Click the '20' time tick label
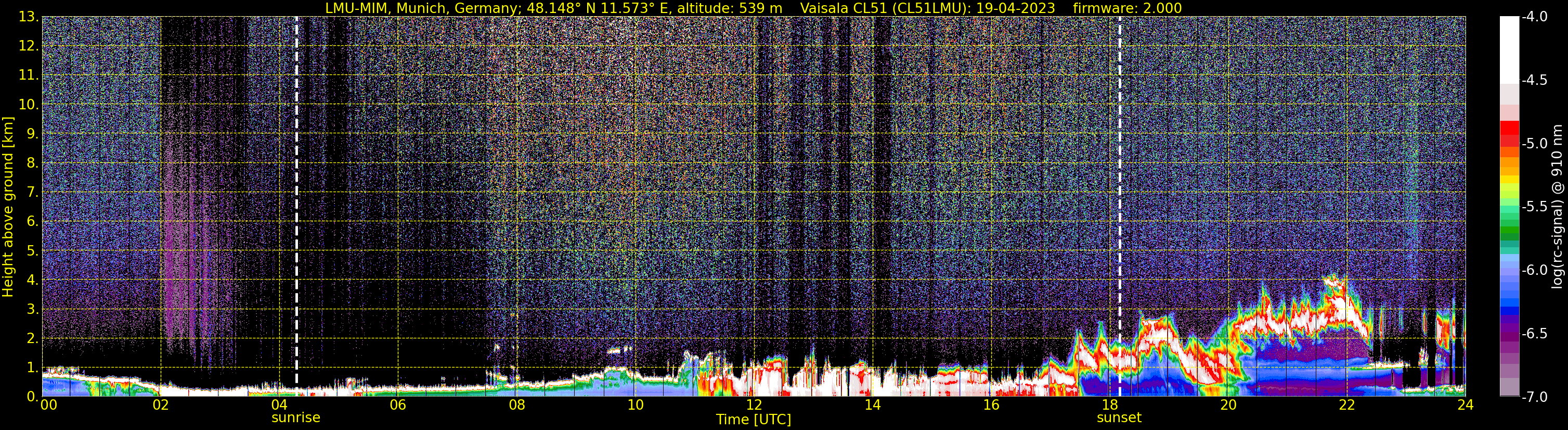 tap(1228, 404)
